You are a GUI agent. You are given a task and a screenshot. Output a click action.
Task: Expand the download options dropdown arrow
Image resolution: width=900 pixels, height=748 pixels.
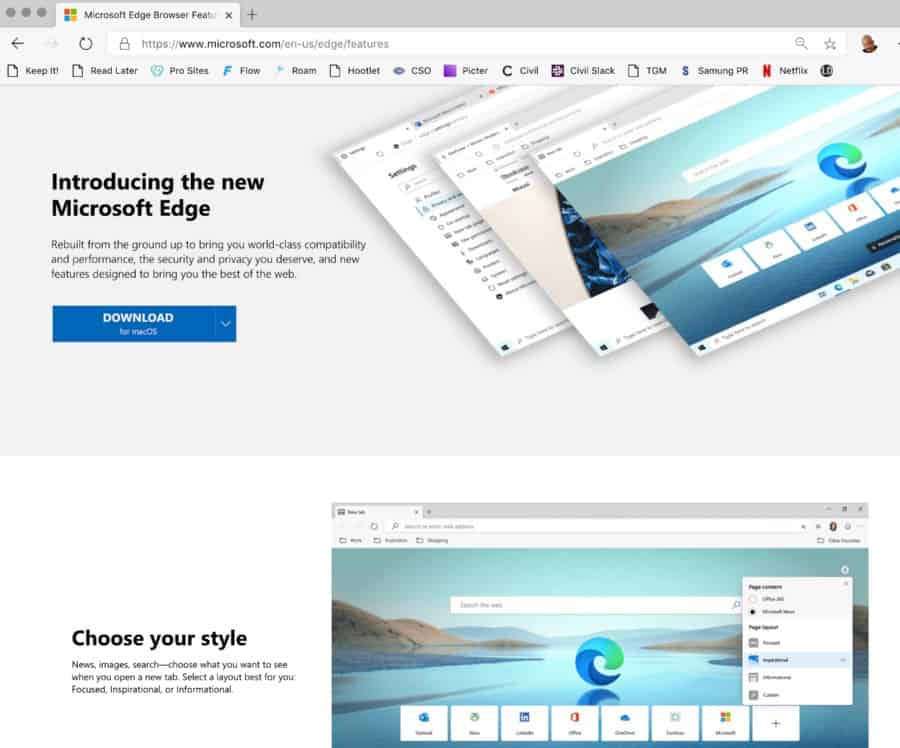tap(226, 324)
